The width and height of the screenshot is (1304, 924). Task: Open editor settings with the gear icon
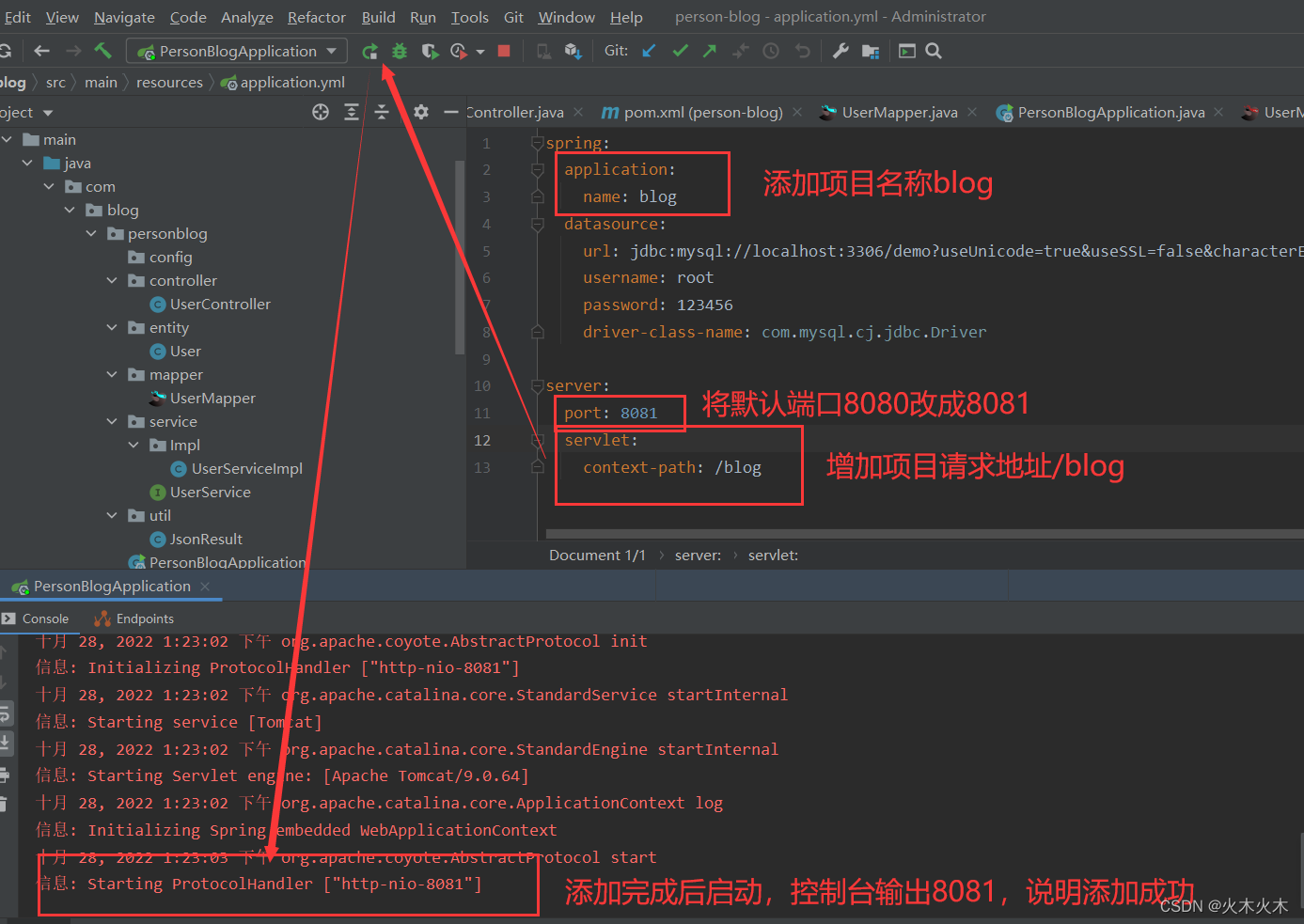click(420, 112)
